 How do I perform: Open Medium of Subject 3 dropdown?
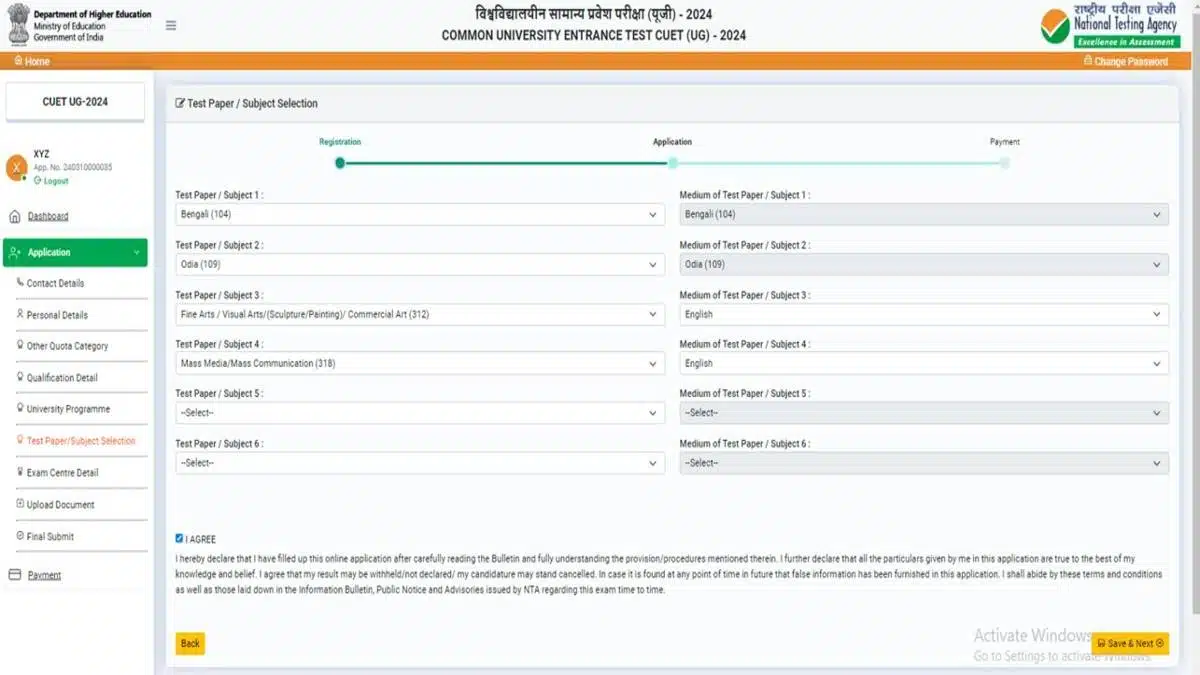point(924,314)
